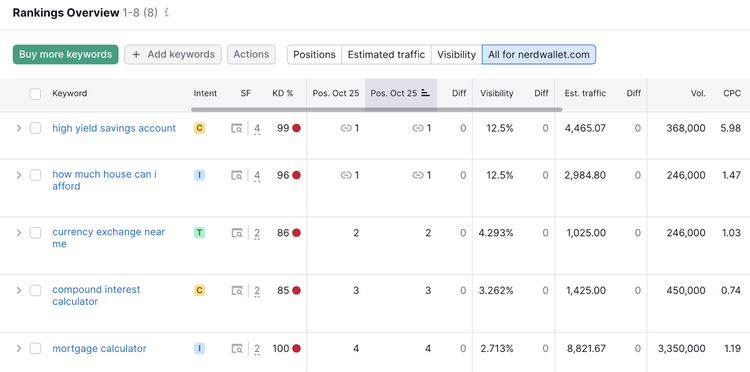Open the currency exchange near me link
The height and width of the screenshot is (372, 750).
[x=109, y=238]
